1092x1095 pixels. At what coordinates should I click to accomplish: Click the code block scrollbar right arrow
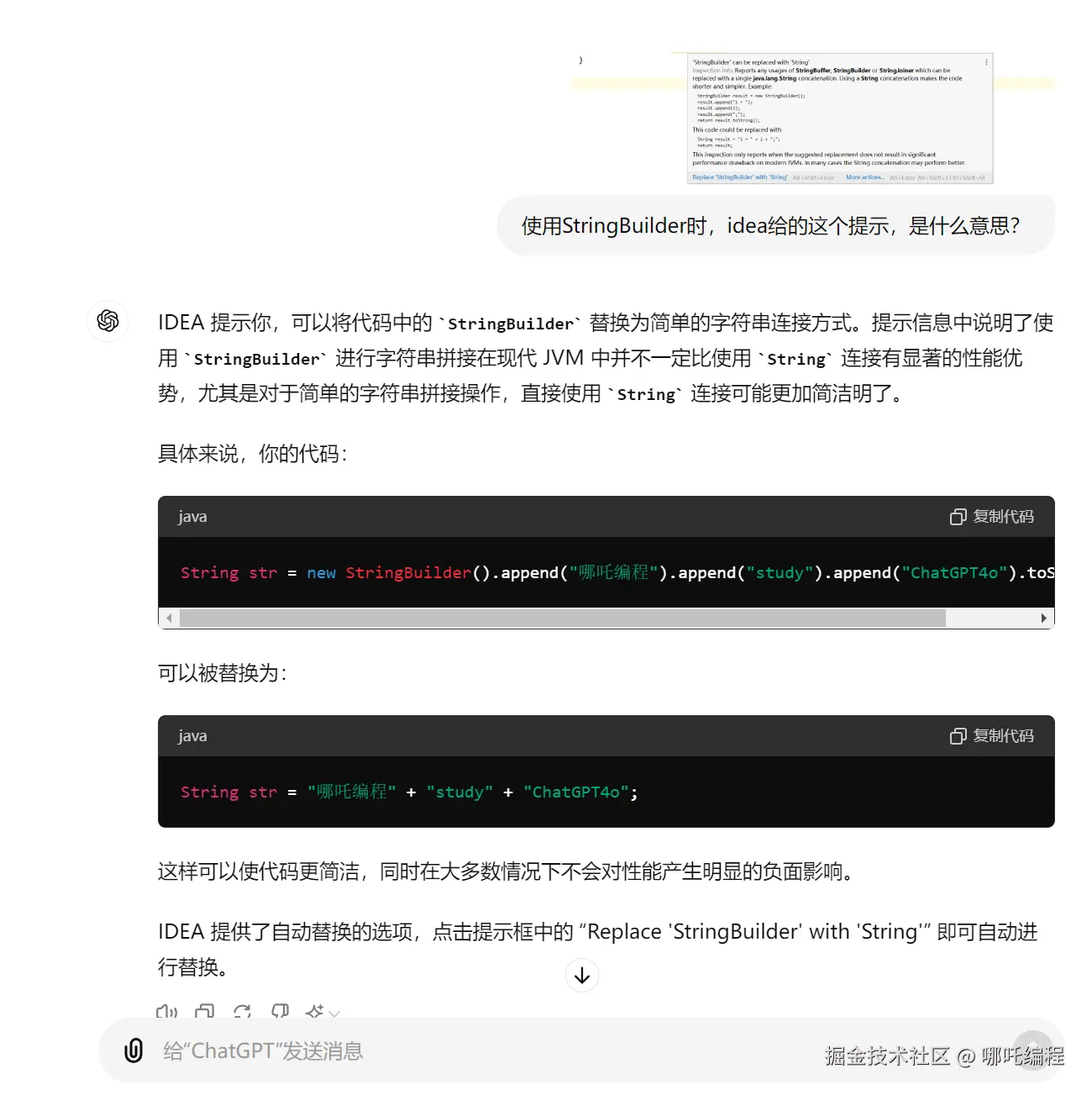click(1044, 619)
